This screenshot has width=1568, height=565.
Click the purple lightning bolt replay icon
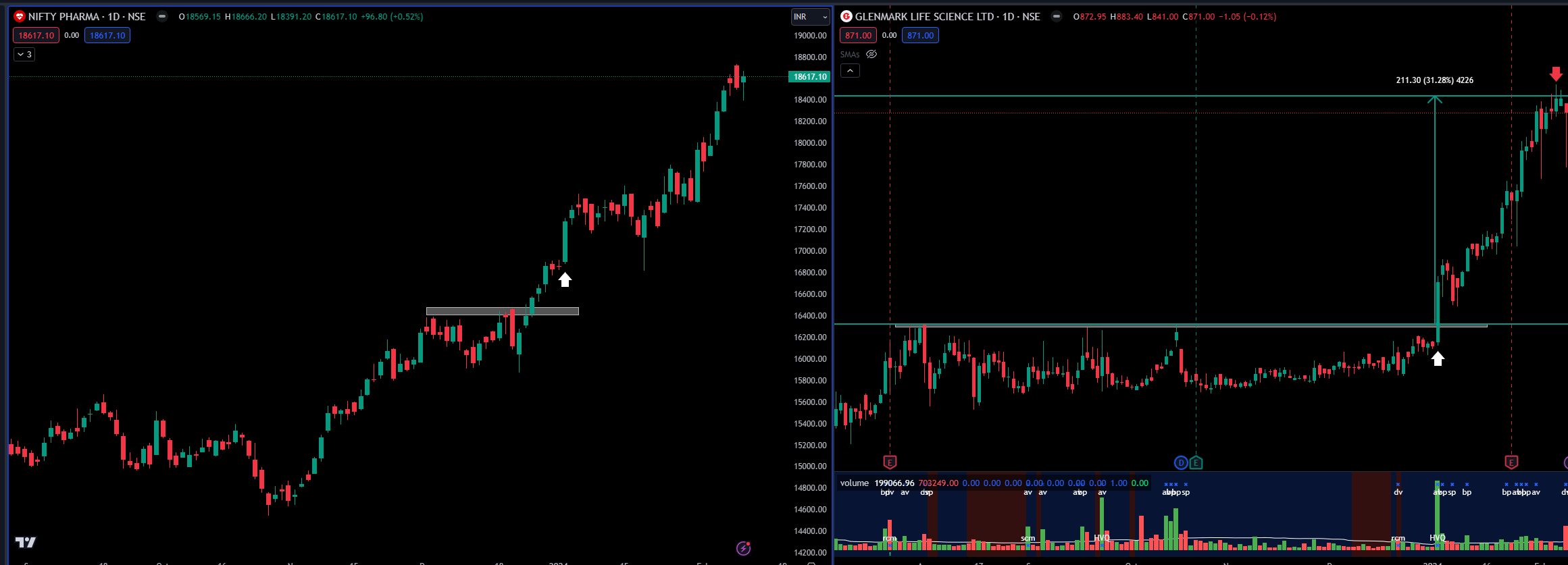744,548
